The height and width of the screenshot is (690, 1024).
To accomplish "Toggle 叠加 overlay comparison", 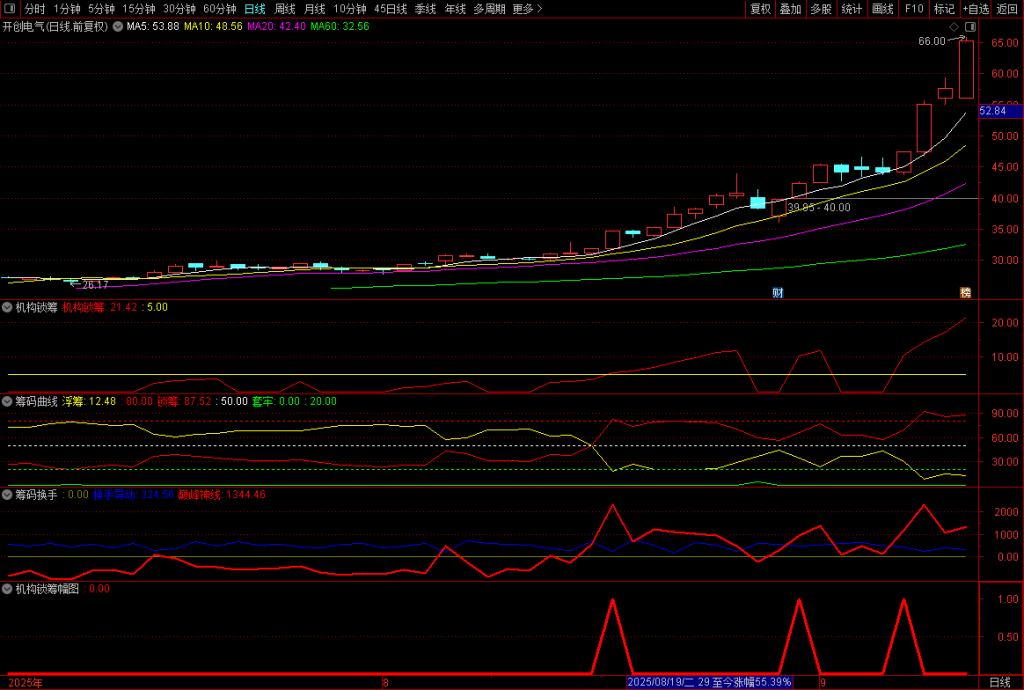I will point(790,9).
